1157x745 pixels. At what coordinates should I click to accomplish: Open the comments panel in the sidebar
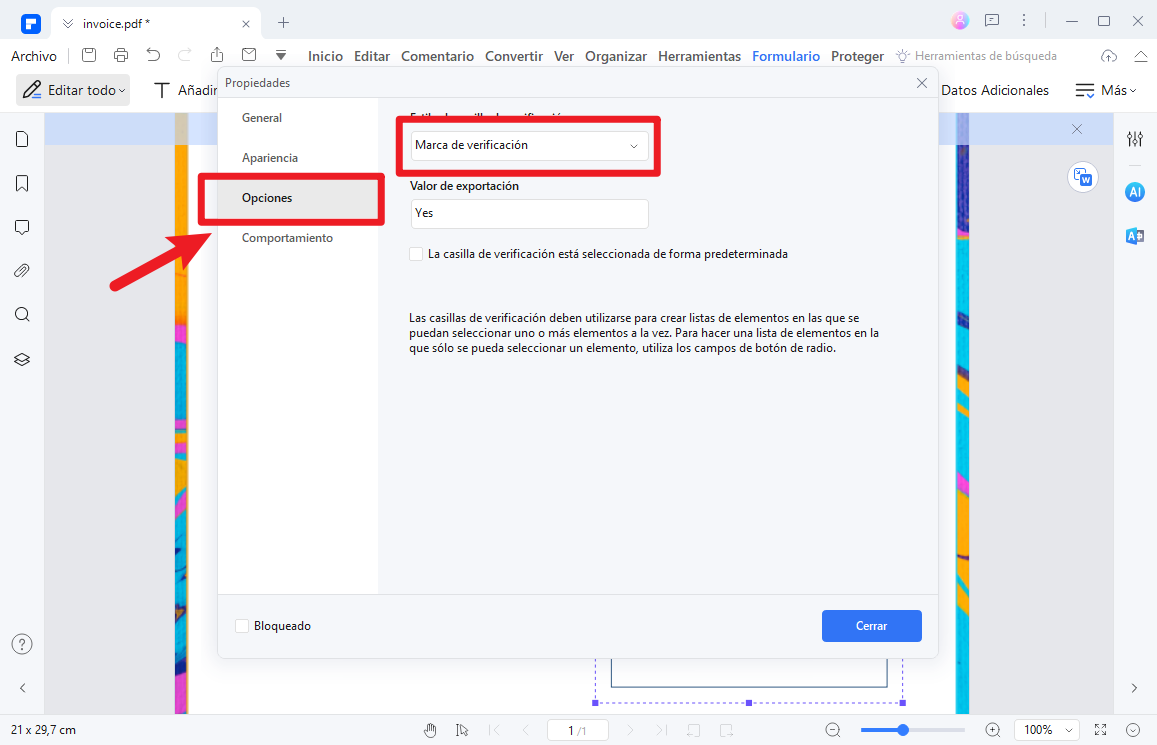pyautogui.click(x=22, y=227)
